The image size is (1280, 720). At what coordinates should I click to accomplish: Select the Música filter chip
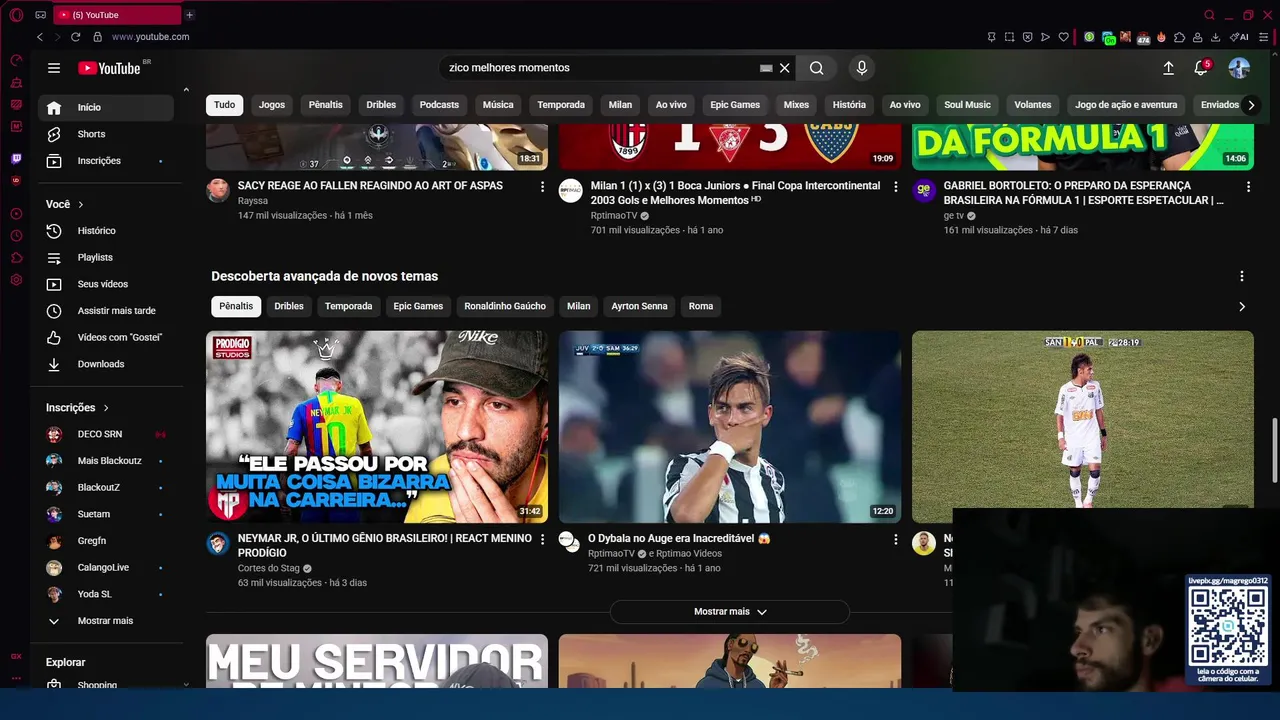click(498, 105)
